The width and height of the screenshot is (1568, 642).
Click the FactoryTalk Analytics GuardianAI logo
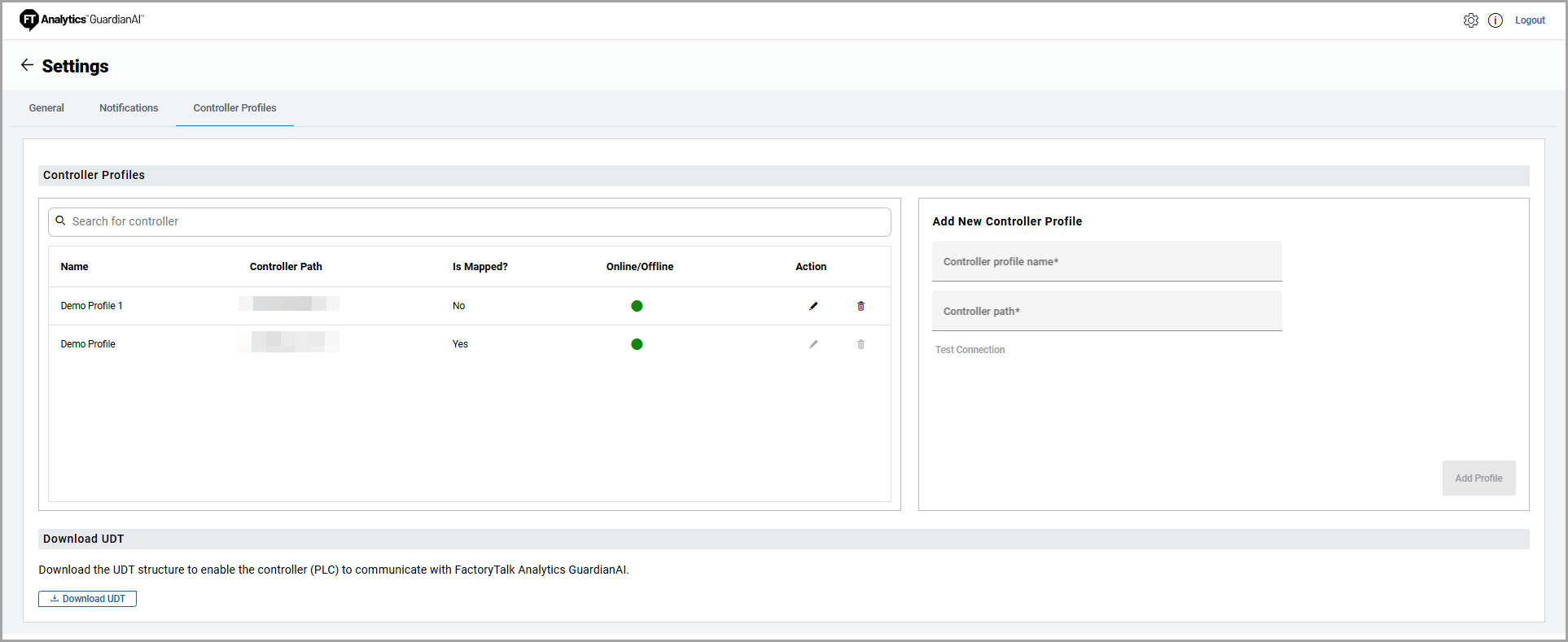click(x=81, y=20)
